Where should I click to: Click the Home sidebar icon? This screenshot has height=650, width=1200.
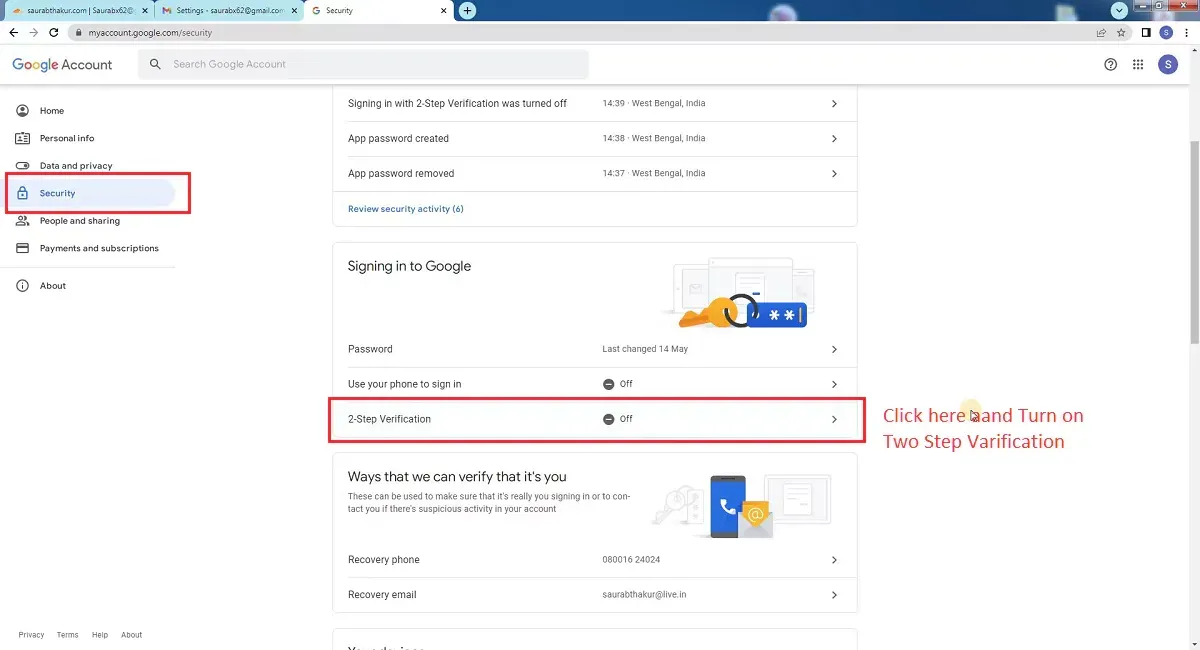22,111
